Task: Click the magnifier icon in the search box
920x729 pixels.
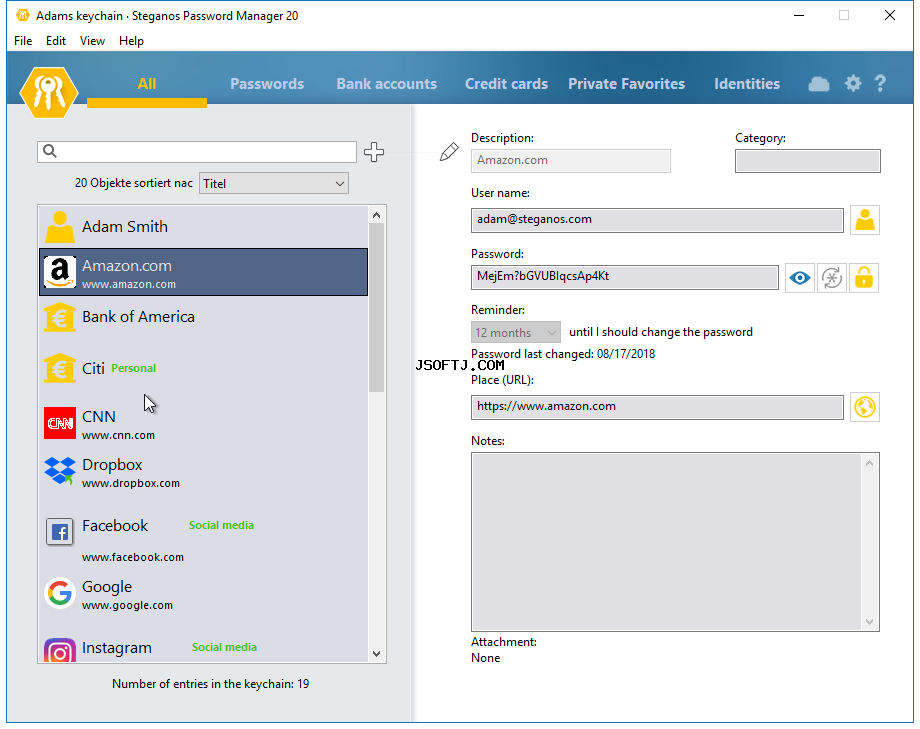Action: pyautogui.click(x=50, y=151)
